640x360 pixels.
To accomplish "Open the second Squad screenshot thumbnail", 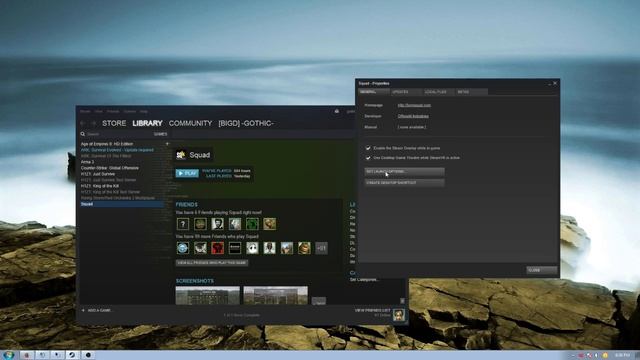I will [276, 296].
